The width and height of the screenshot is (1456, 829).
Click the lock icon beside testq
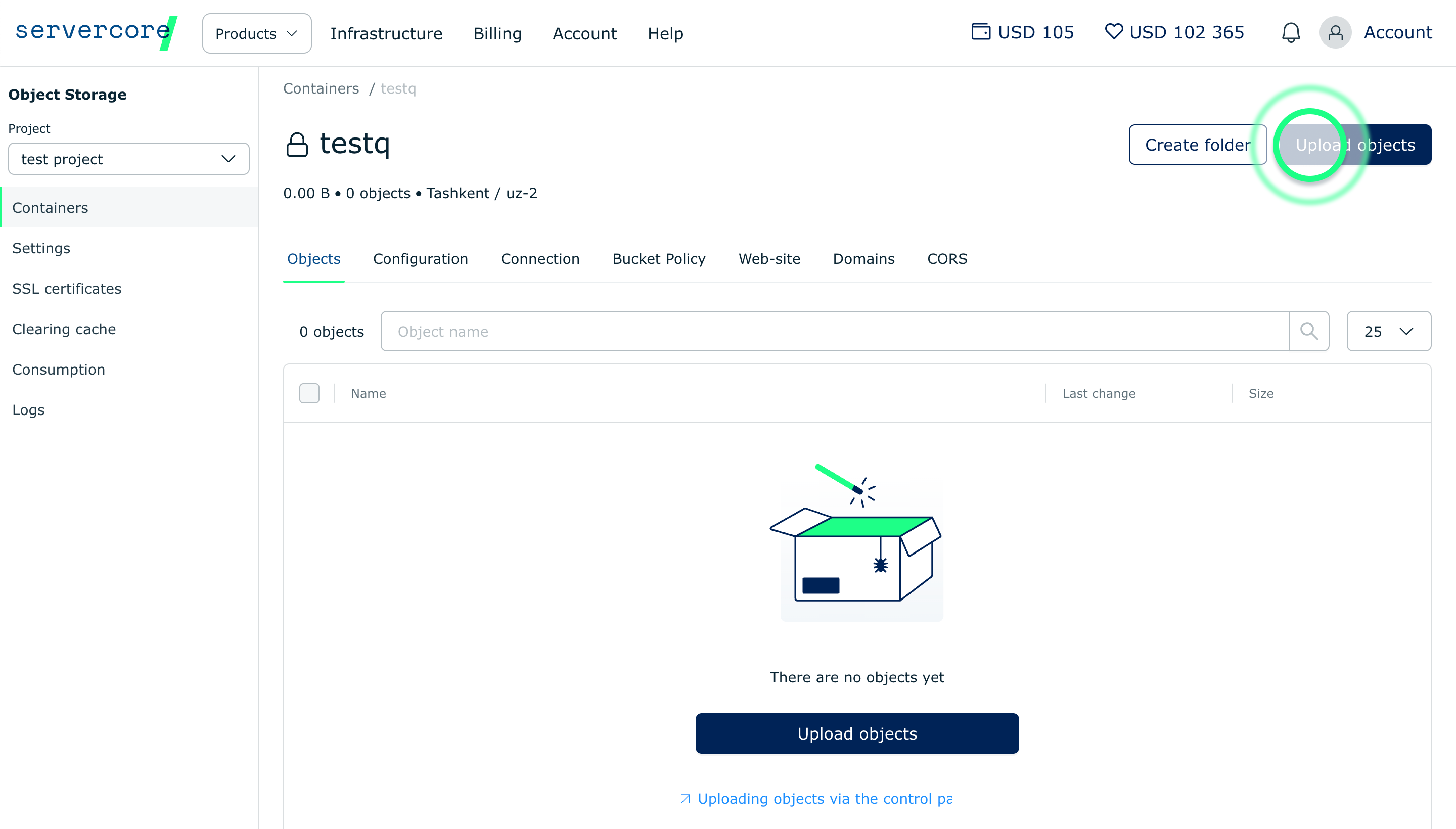[297, 145]
